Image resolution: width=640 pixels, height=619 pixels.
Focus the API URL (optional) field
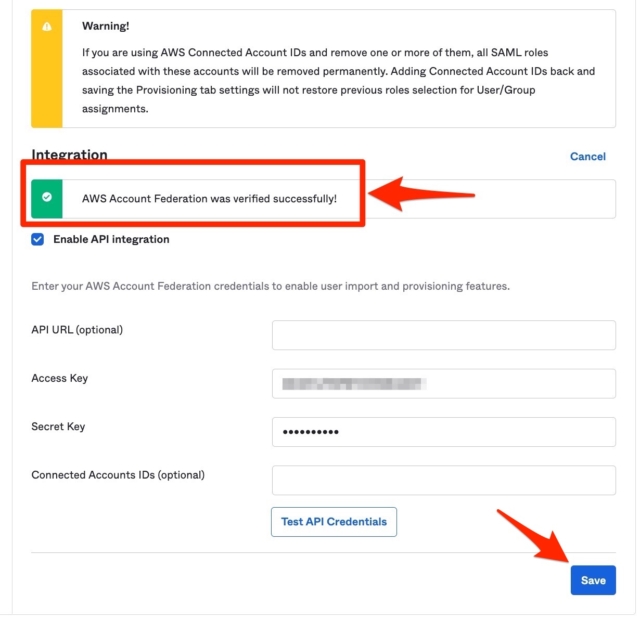click(444, 335)
